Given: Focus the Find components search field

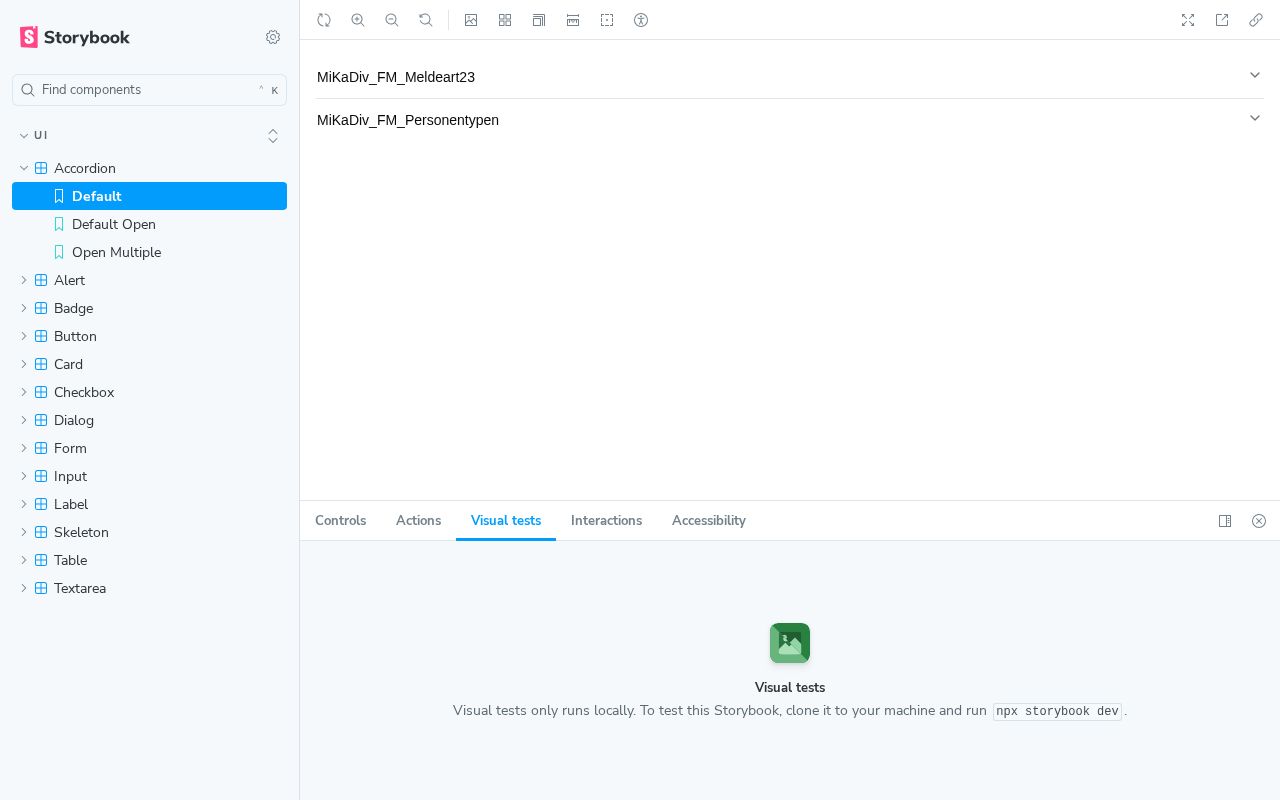Looking at the screenshot, I should [149, 90].
